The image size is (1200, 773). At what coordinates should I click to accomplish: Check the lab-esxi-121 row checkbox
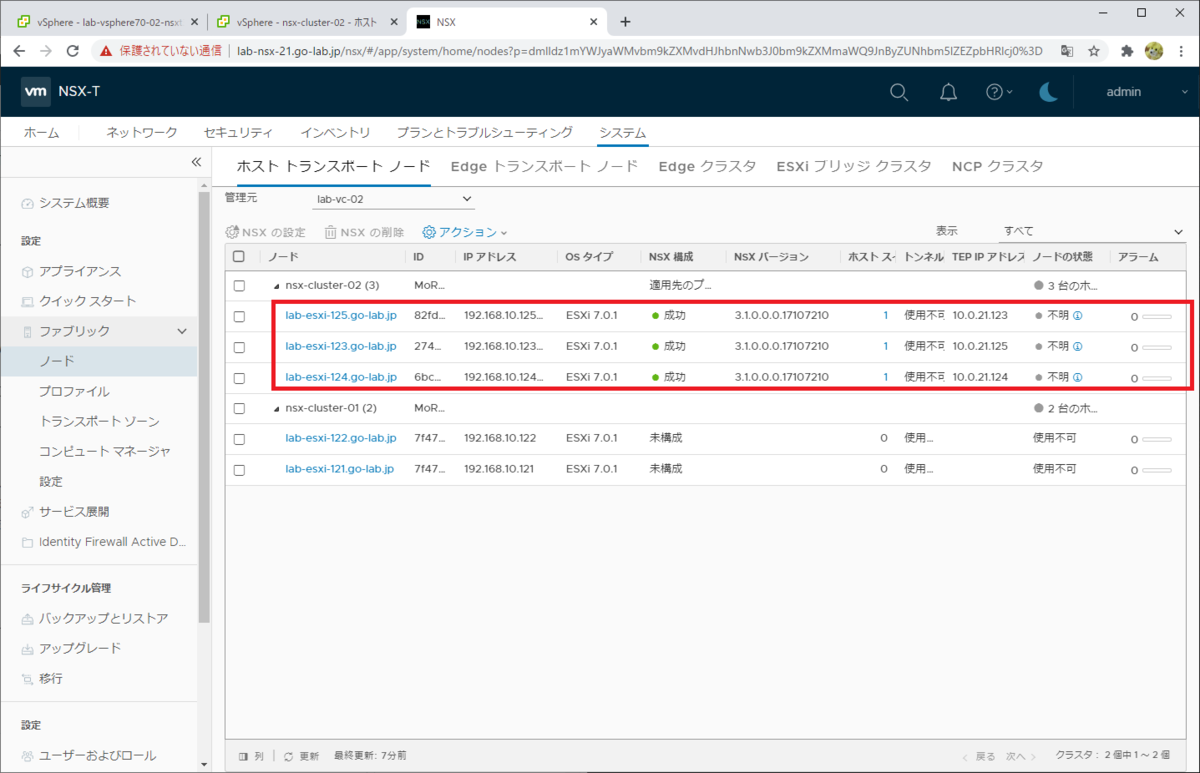click(x=239, y=469)
